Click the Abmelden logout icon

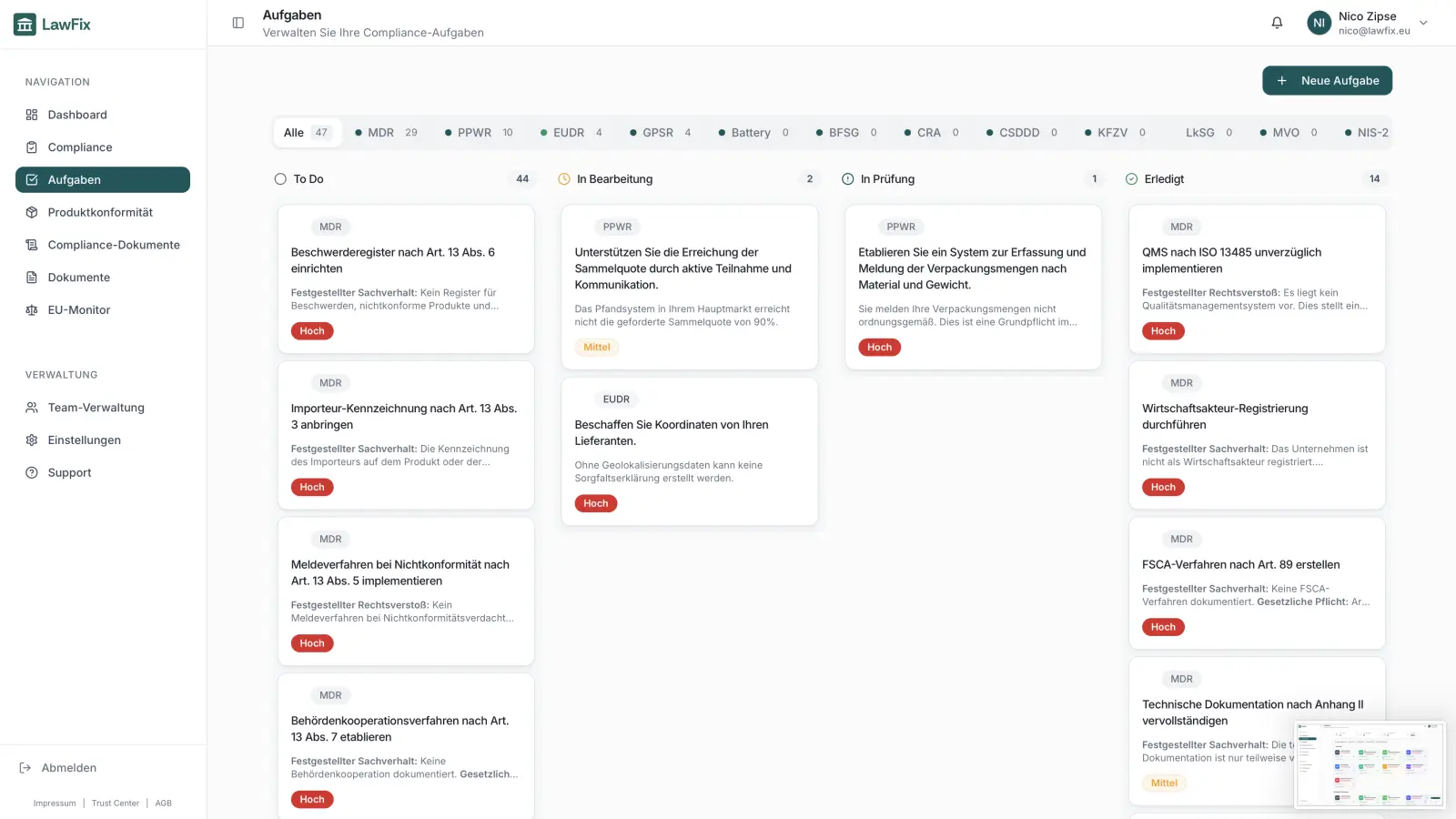click(25, 768)
